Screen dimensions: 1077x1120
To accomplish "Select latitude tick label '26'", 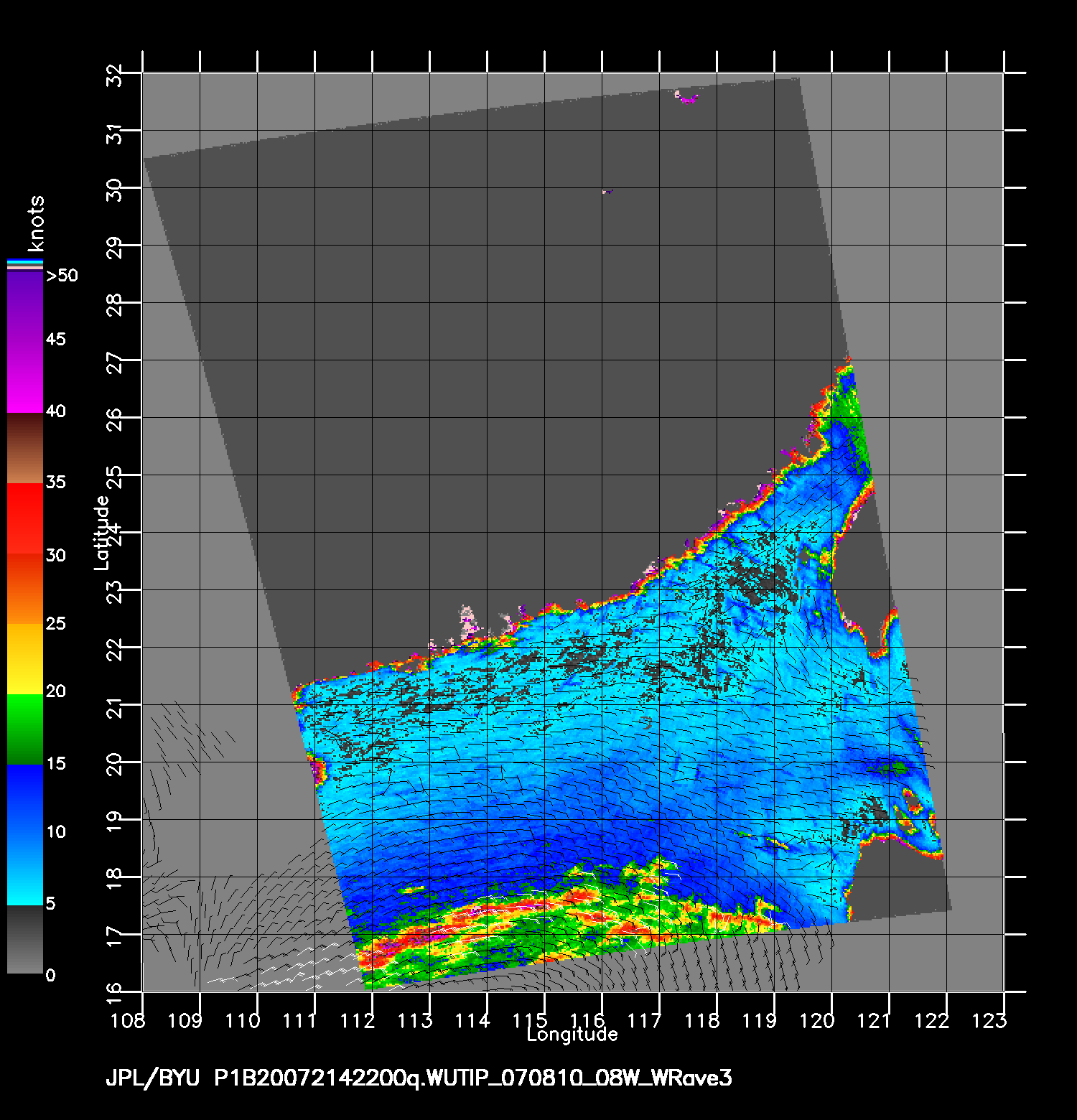I will (x=113, y=419).
